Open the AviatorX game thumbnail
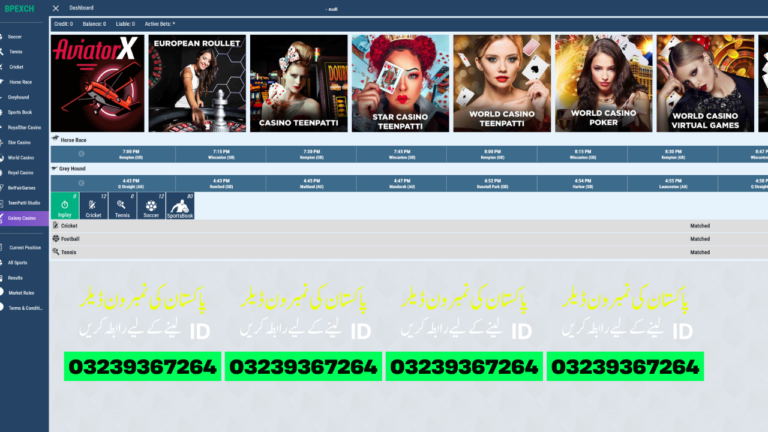768x432 pixels. (98, 84)
